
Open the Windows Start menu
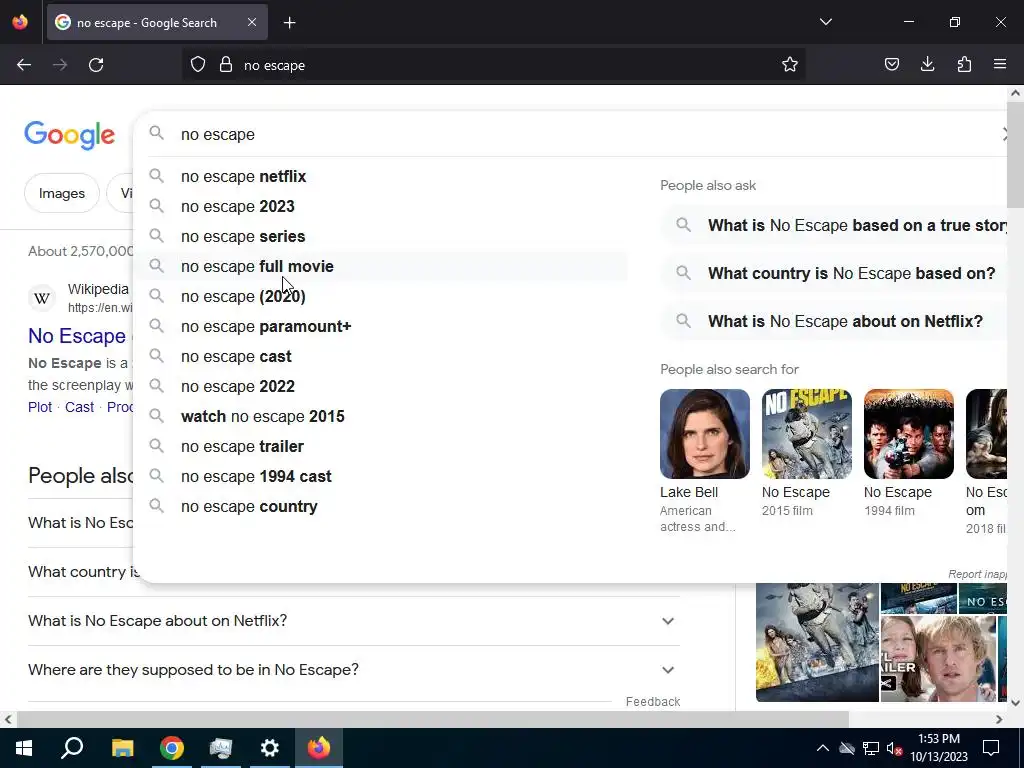[x=24, y=748]
